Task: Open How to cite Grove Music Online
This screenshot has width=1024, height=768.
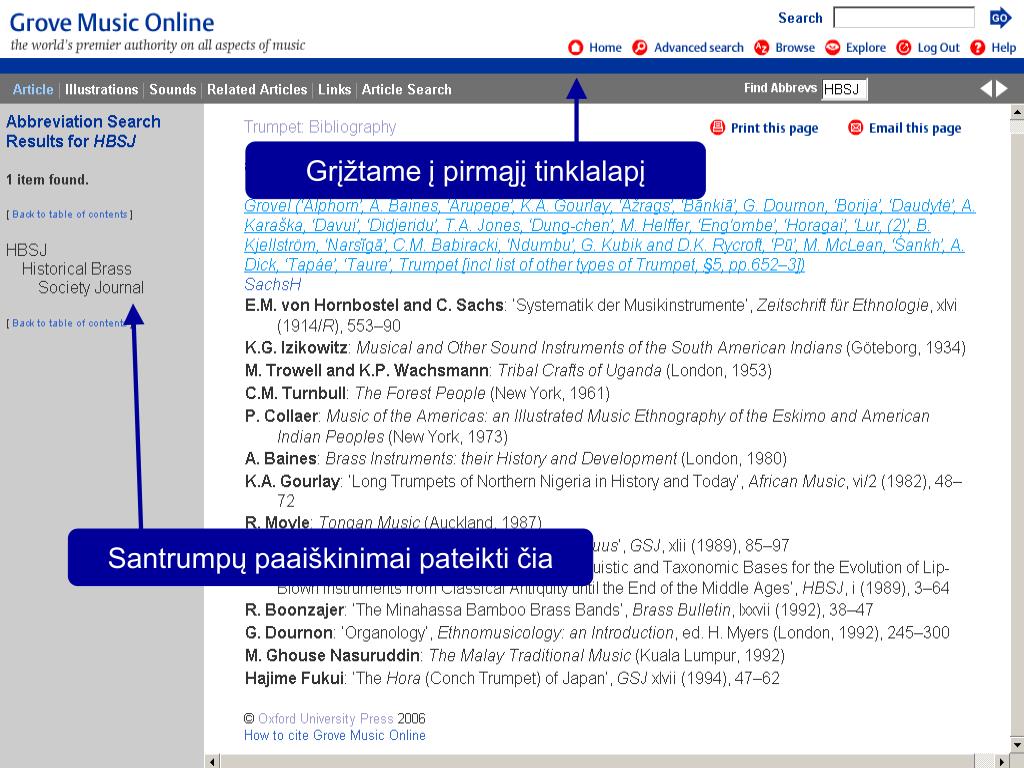Action: (x=334, y=735)
